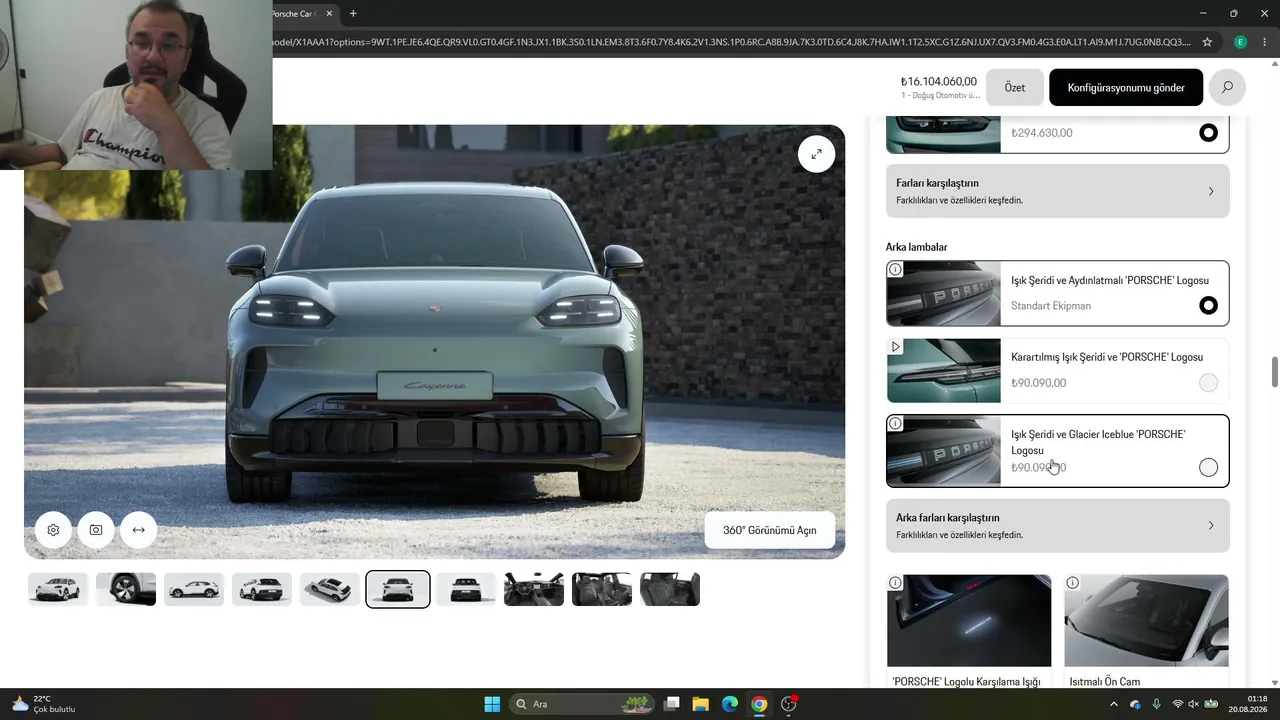Image resolution: width=1280 pixels, height=720 pixels.
Task: Click the ₺90.090,00 price under Karartılmış option
Action: 1038,383
